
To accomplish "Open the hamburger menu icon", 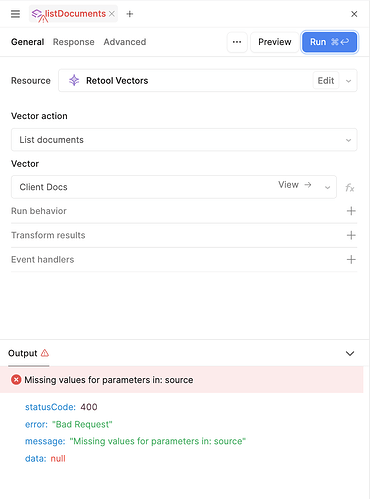I will click(x=15, y=14).
